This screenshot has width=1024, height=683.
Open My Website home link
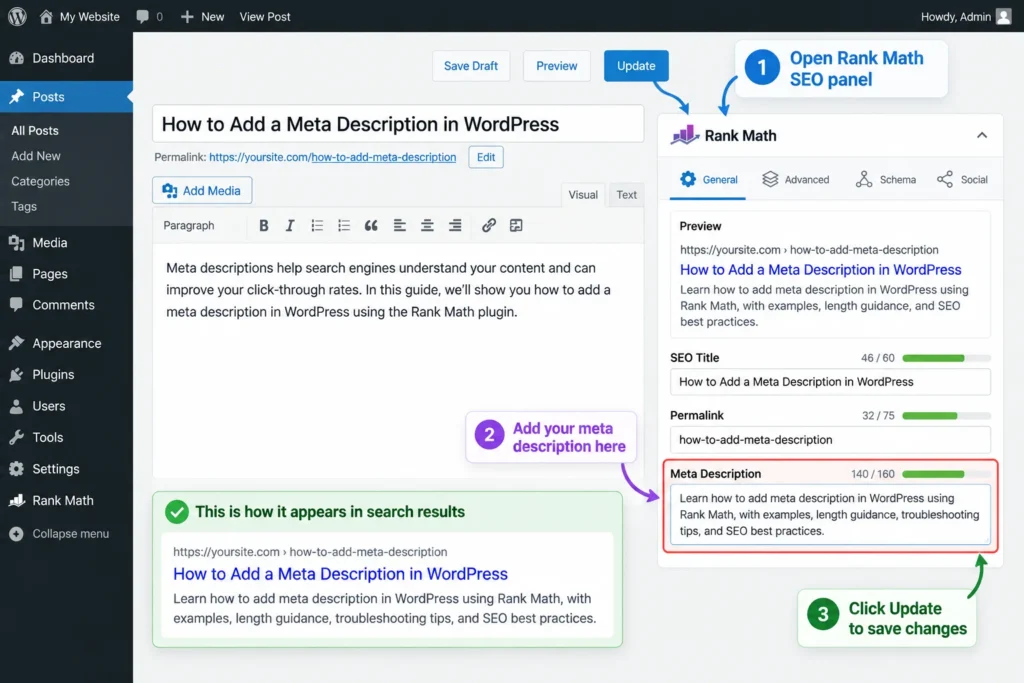click(80, 16)
